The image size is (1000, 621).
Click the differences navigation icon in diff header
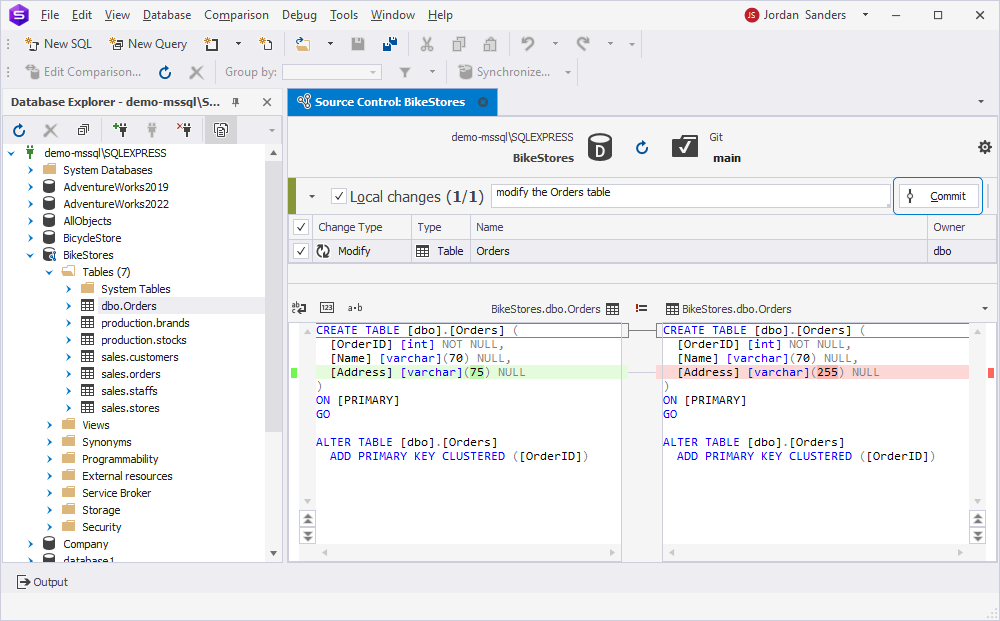point(641,309)
